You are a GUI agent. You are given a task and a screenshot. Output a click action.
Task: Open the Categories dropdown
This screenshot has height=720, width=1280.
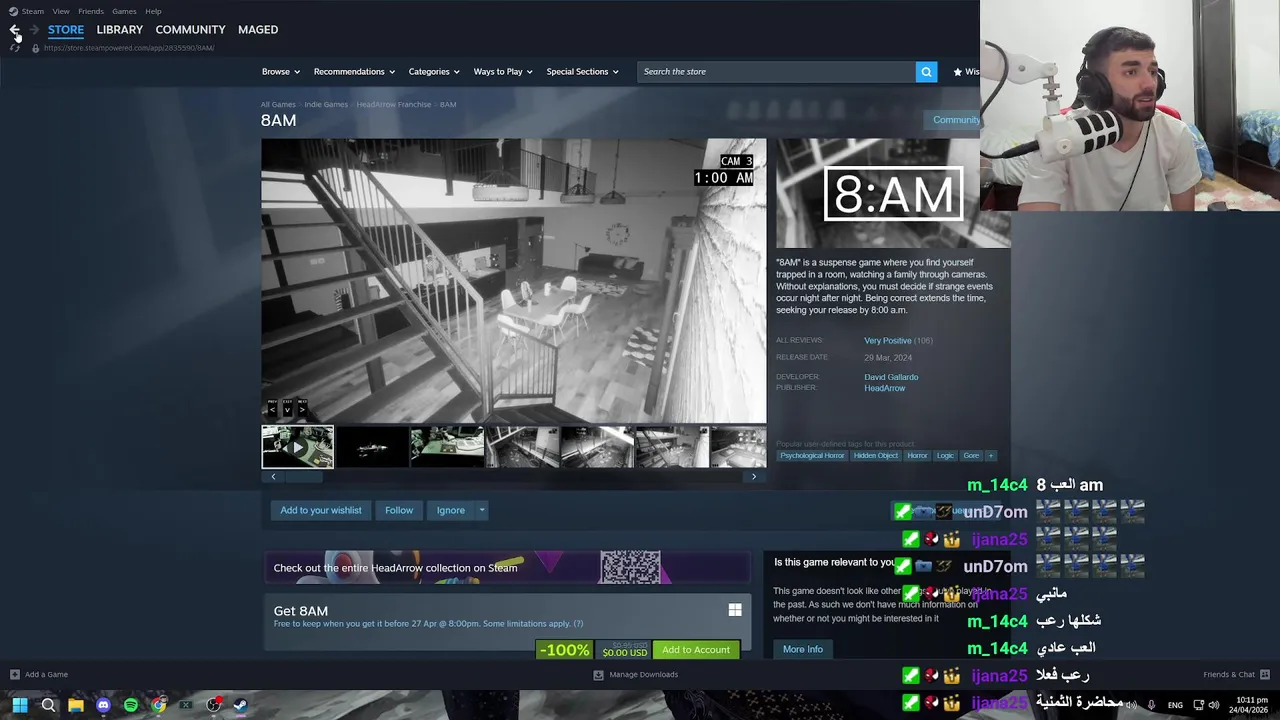tap(434, 72)
